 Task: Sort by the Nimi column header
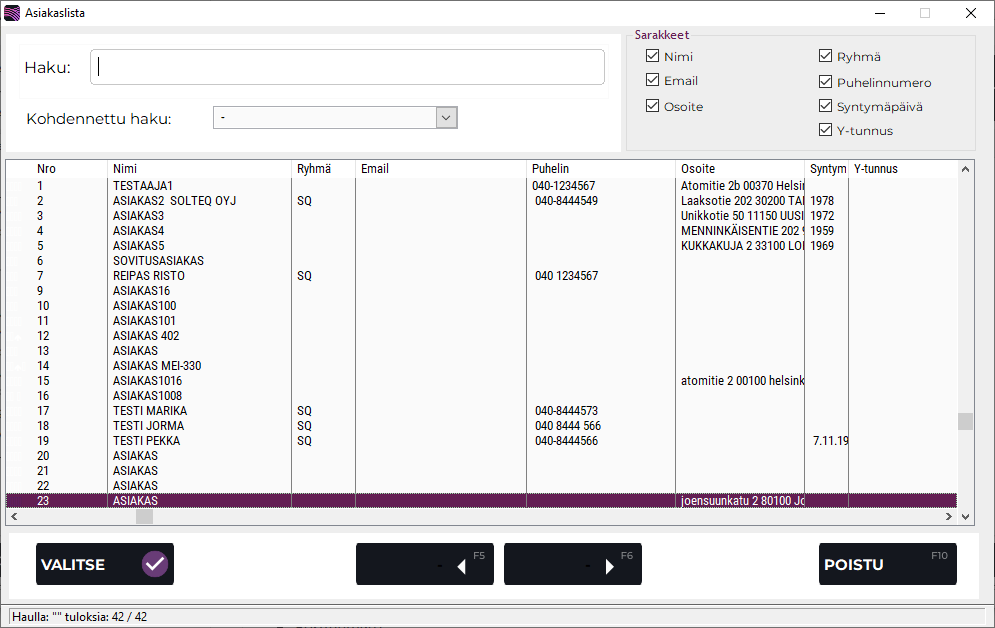click(x=198, y=169)
